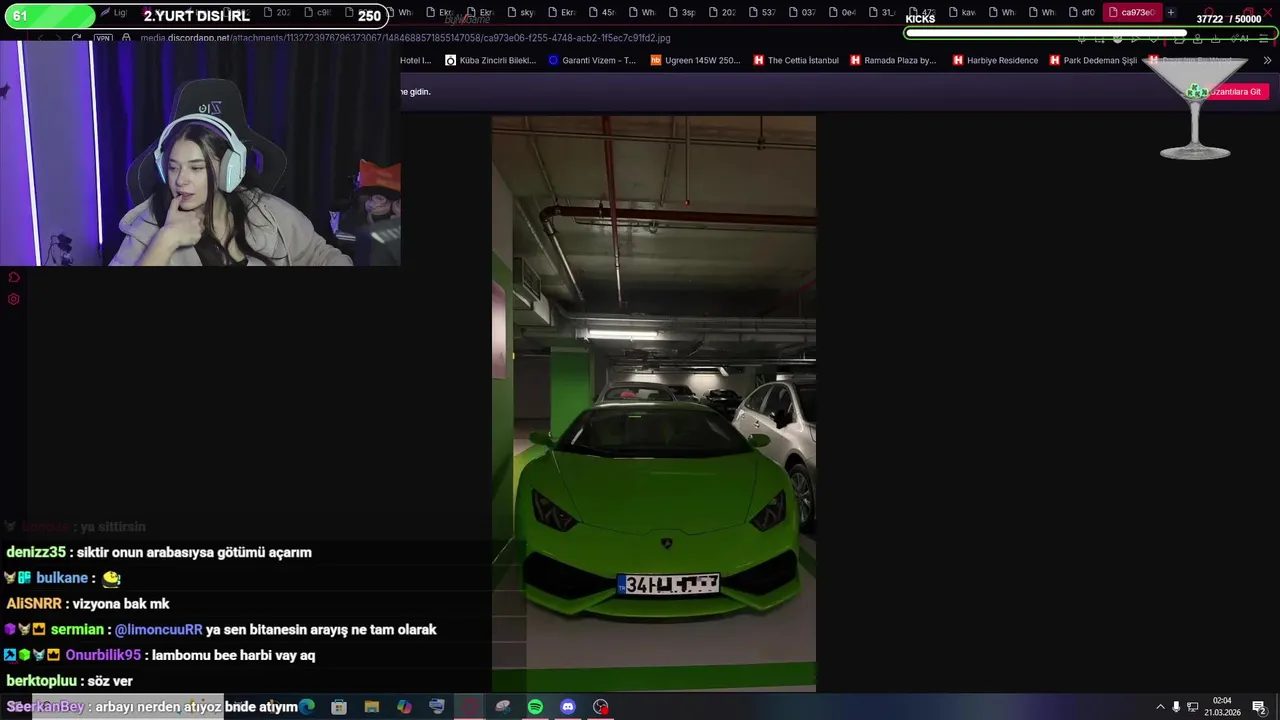Viewport: 1280px width, 720px height.
Task: Click the 2.YURT DISI IRL title
Action: (x=196, y=16)
